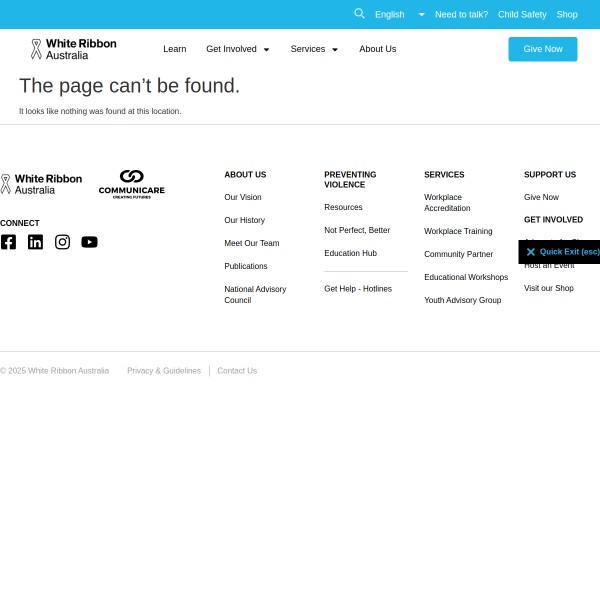
Task: Expand the Services menu
Action: [314, 49]
